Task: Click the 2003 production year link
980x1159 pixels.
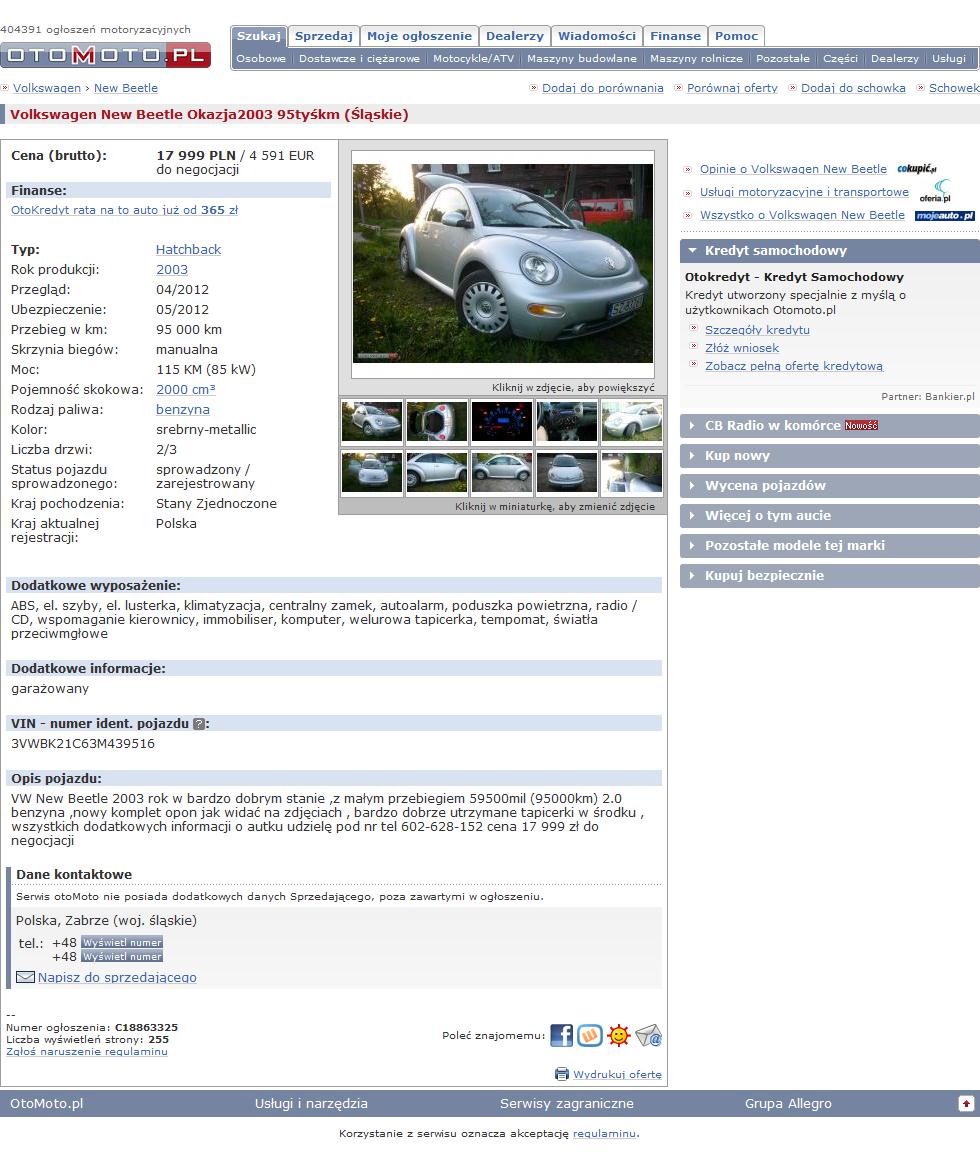Action: [172, 270]
